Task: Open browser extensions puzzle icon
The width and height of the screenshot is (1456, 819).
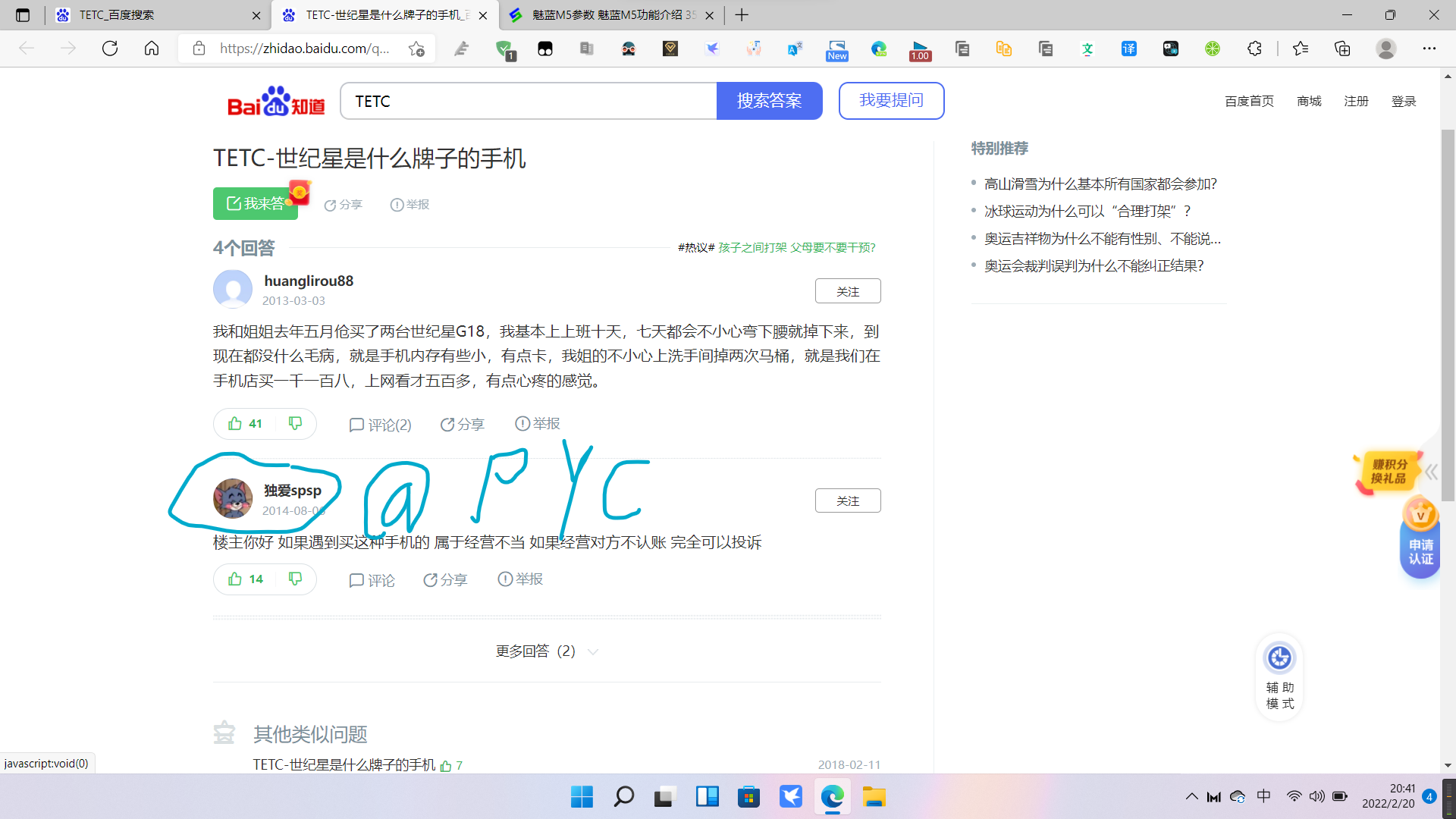Action: [x=1254, y=49]
